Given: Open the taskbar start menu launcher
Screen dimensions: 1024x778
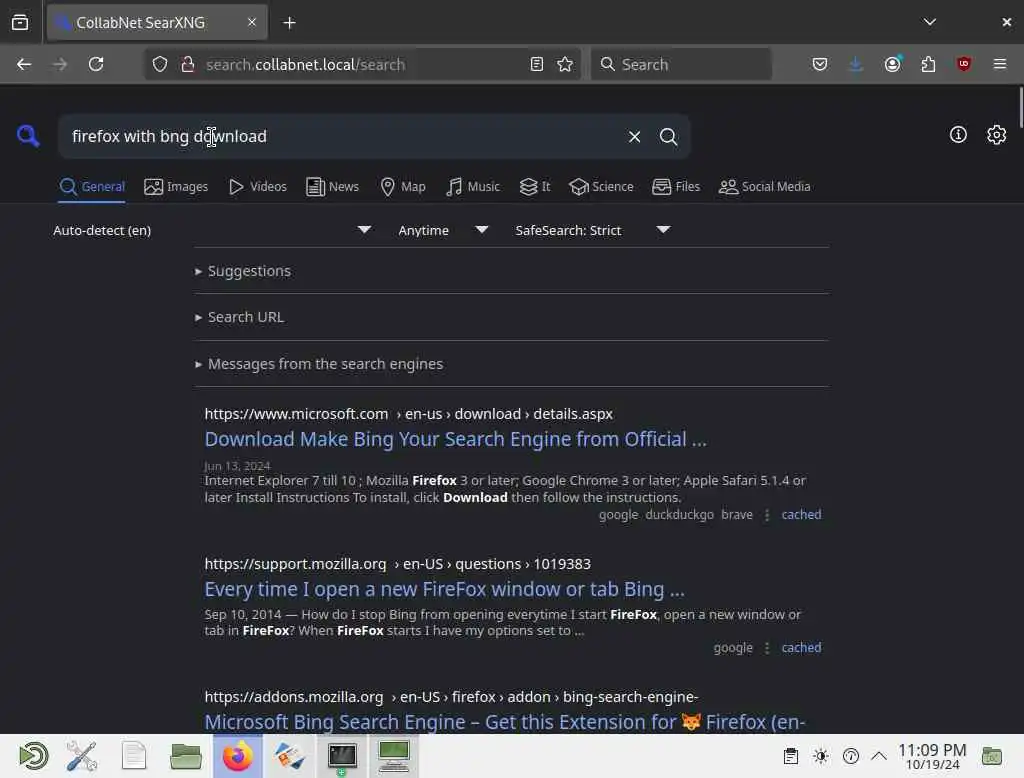Looking at the screenshot, I should click(31, 756).
